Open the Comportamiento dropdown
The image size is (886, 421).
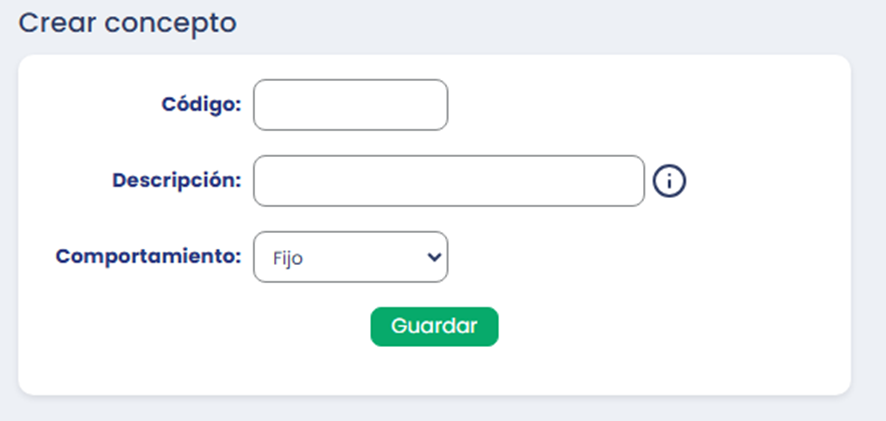point(350,257)
